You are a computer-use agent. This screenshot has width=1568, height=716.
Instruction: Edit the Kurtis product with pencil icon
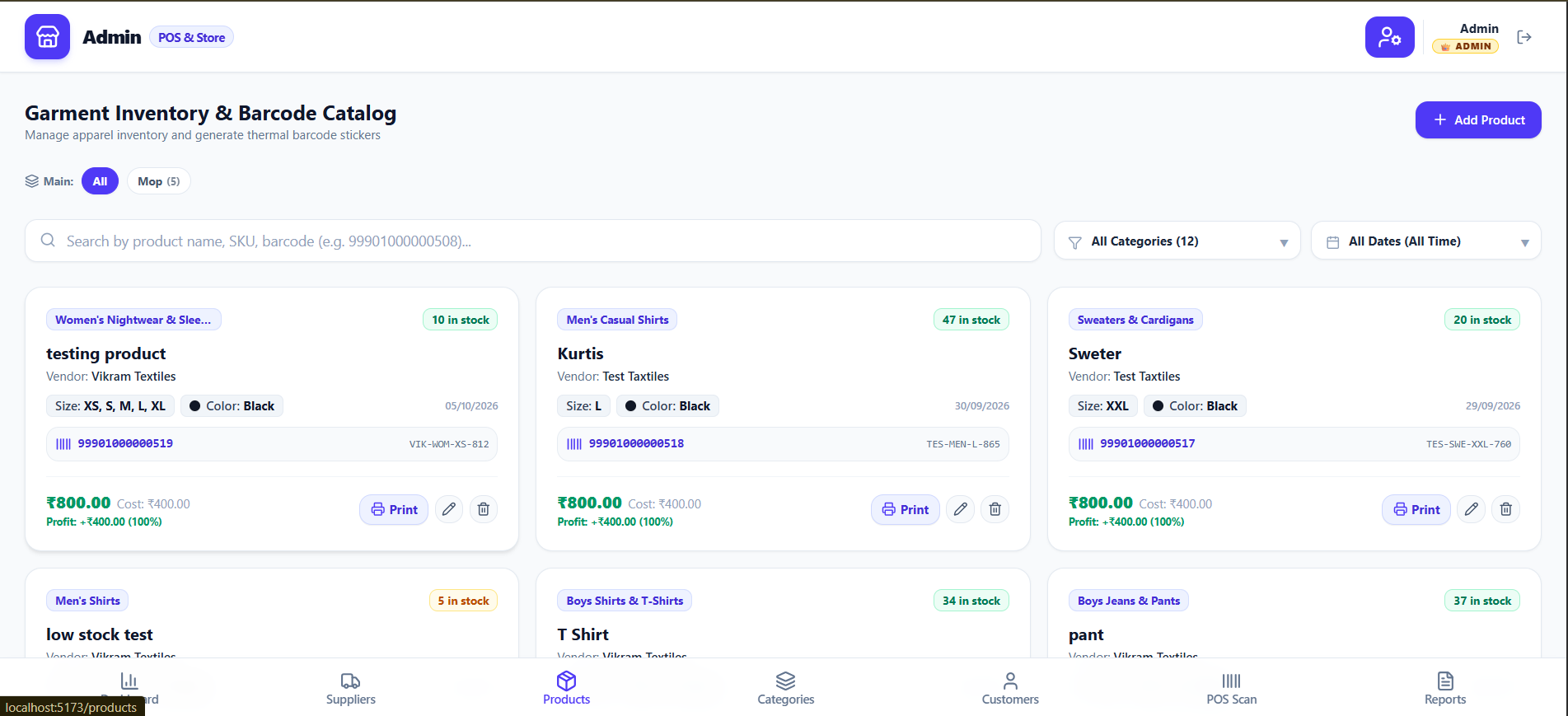point(960,509)
